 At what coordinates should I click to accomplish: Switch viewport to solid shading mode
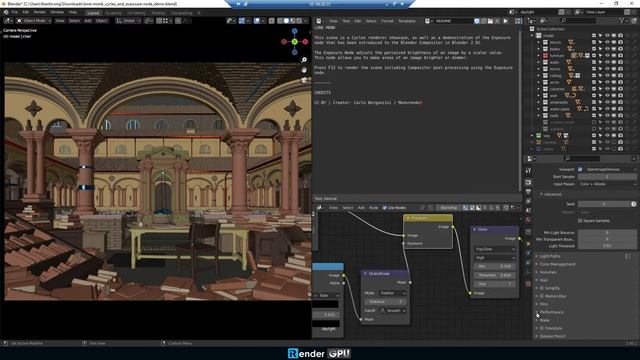coord(287,20)
